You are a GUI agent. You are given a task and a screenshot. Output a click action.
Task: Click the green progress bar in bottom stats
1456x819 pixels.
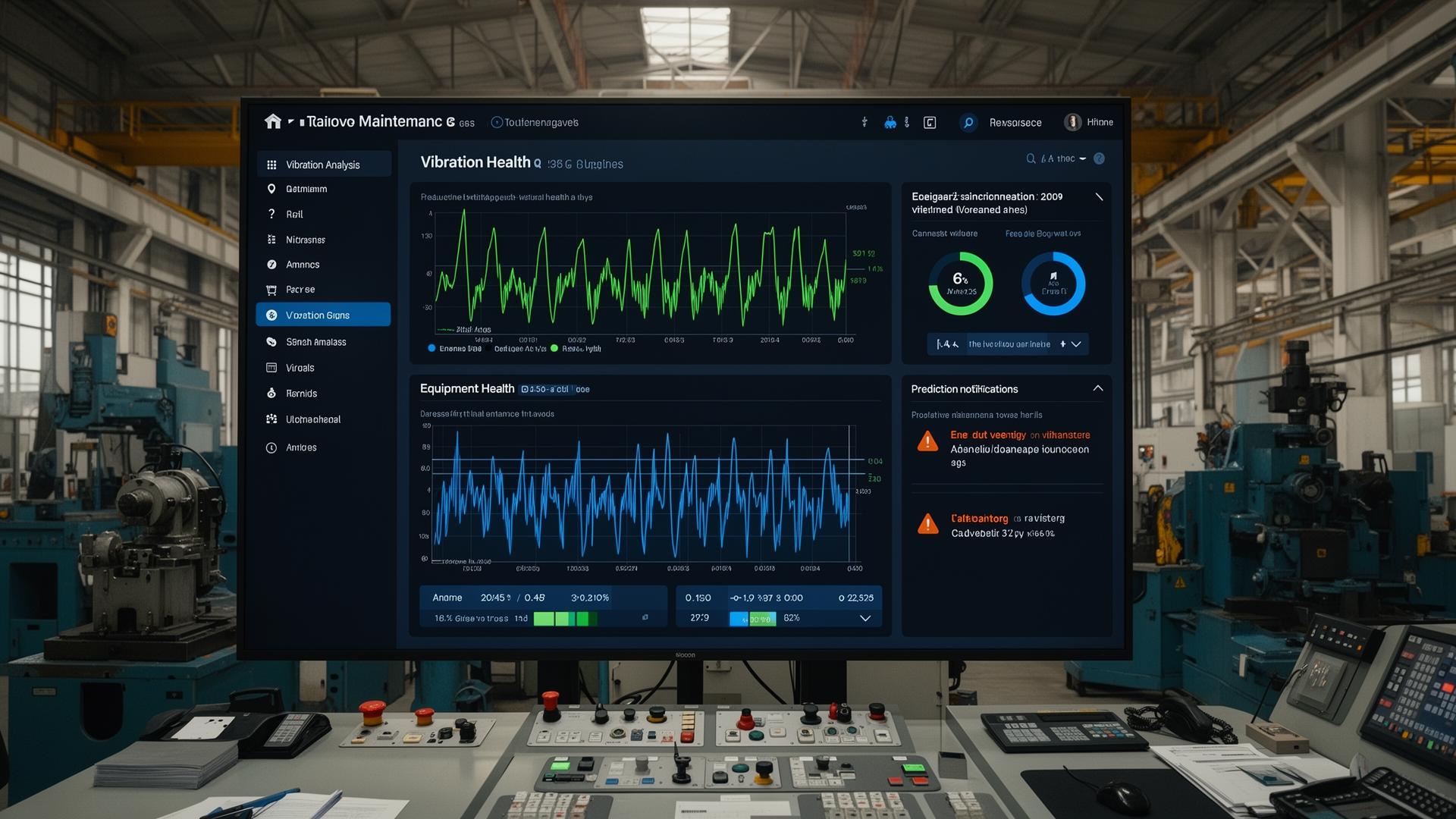pyautogui.click(x=565, y=619)
